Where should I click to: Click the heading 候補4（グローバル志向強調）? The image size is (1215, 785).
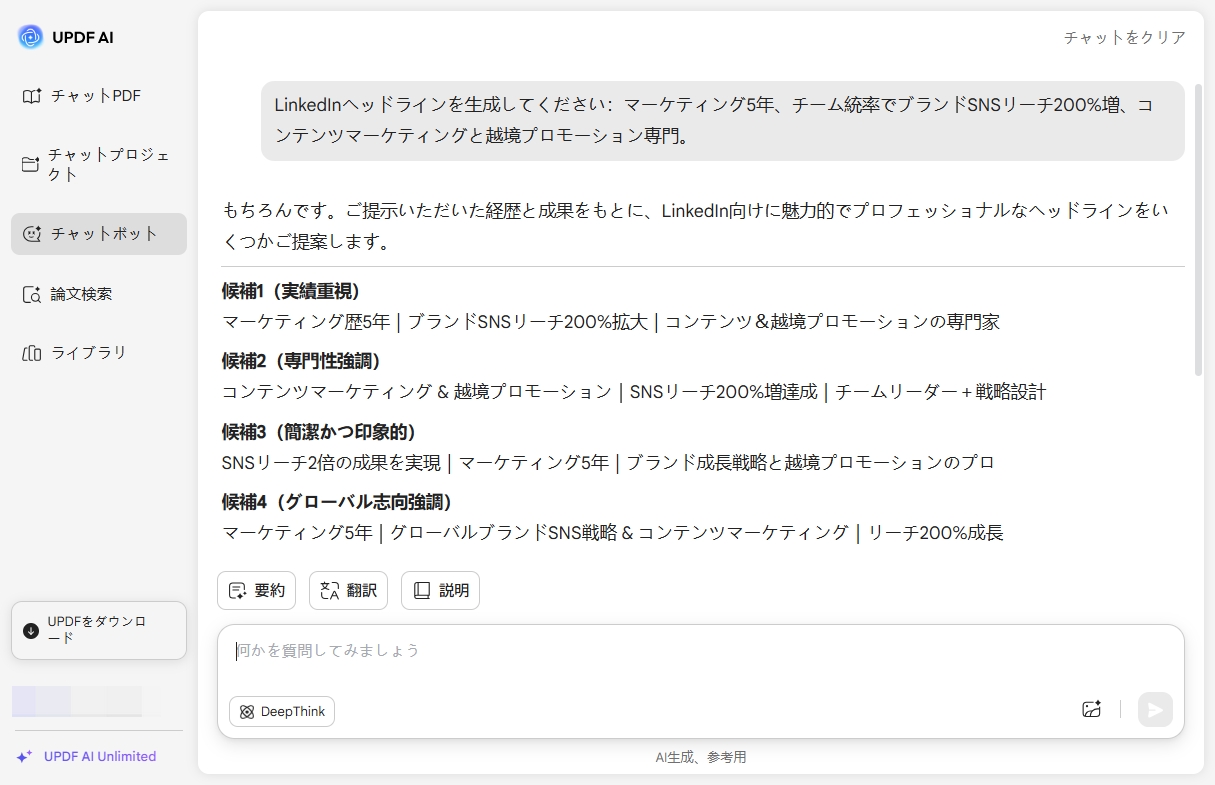point(337,502)
